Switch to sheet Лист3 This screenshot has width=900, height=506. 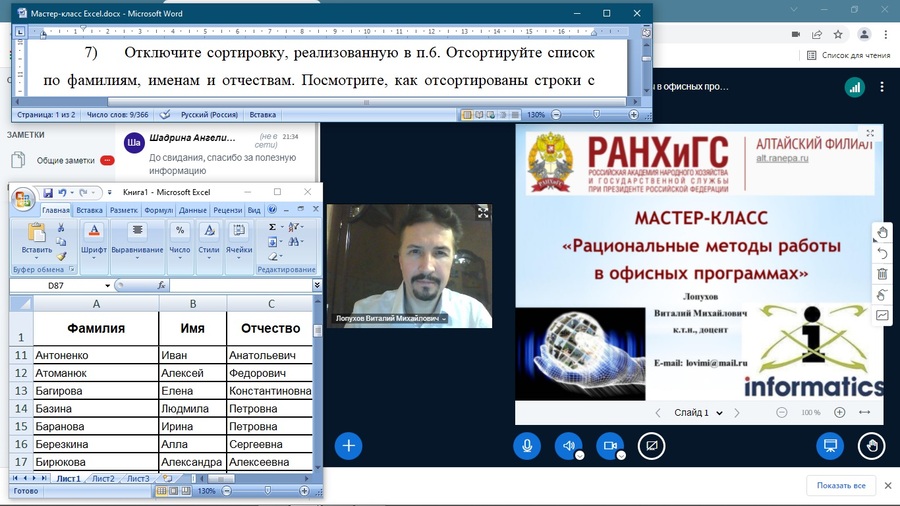(x=138, y=478)
